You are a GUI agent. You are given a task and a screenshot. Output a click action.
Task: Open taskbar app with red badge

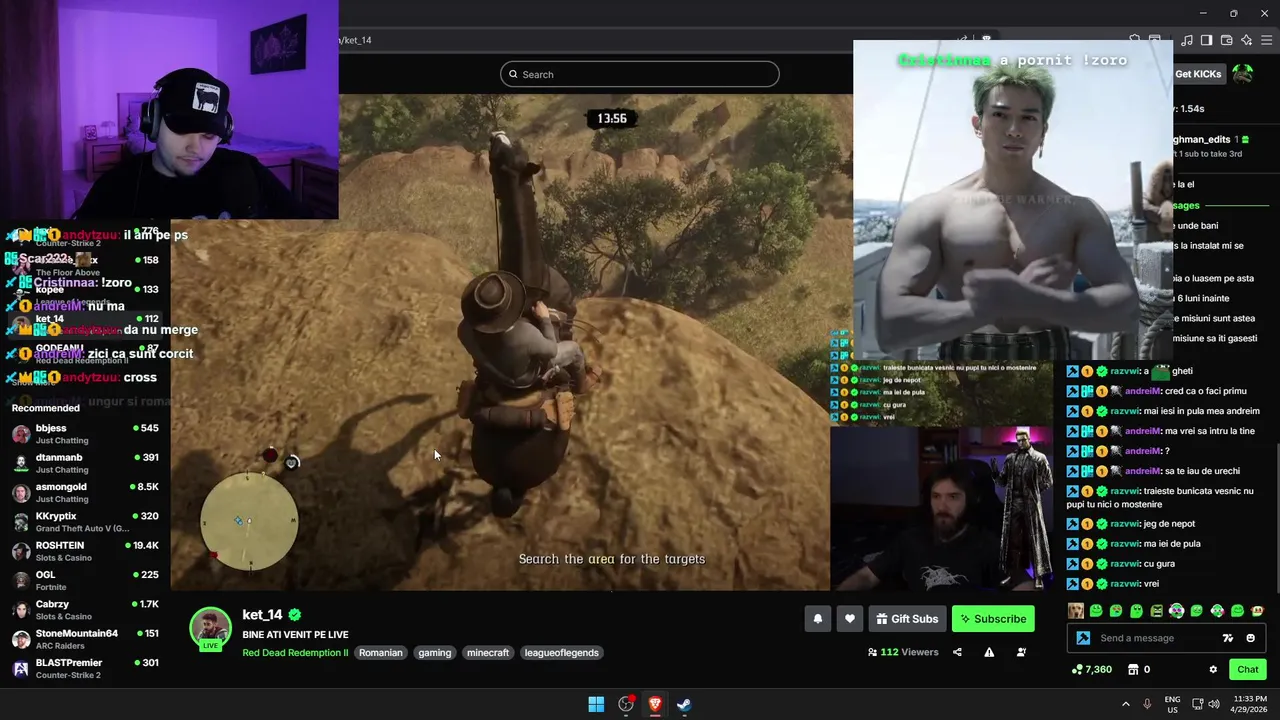[626, 704]
